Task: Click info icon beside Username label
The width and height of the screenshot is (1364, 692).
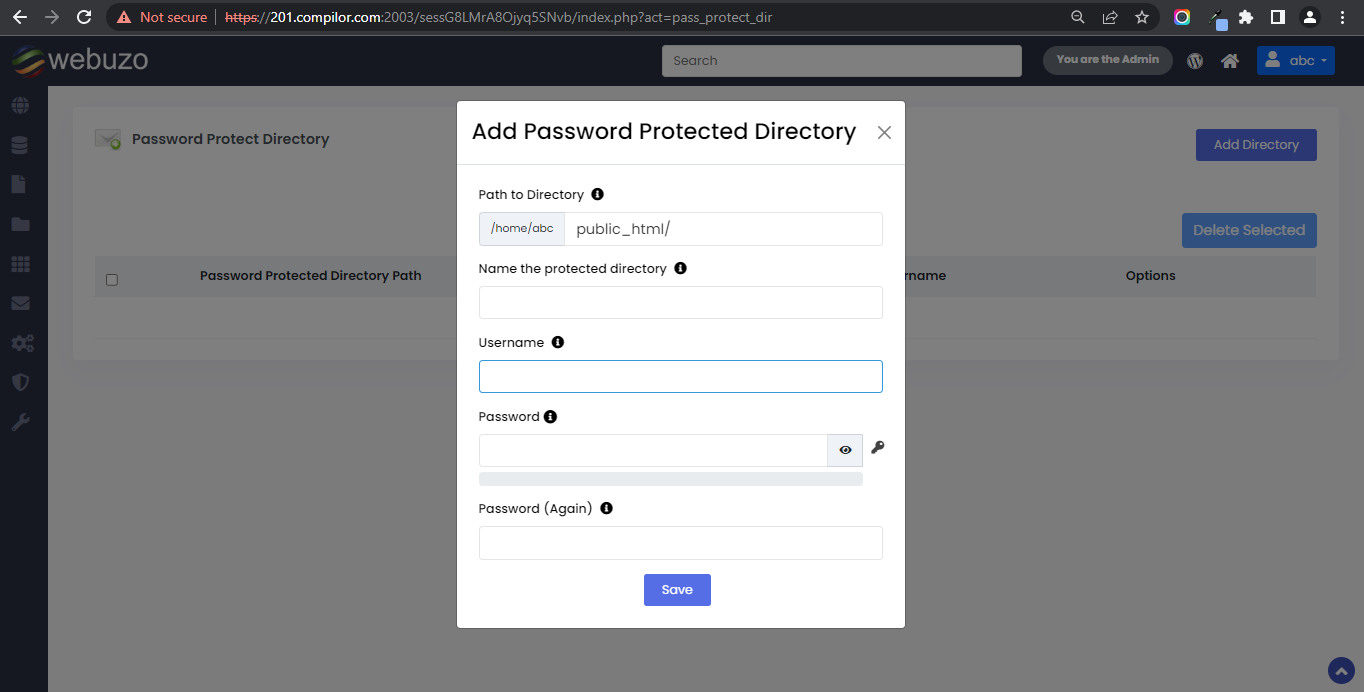Action: (x=558, y=342)
